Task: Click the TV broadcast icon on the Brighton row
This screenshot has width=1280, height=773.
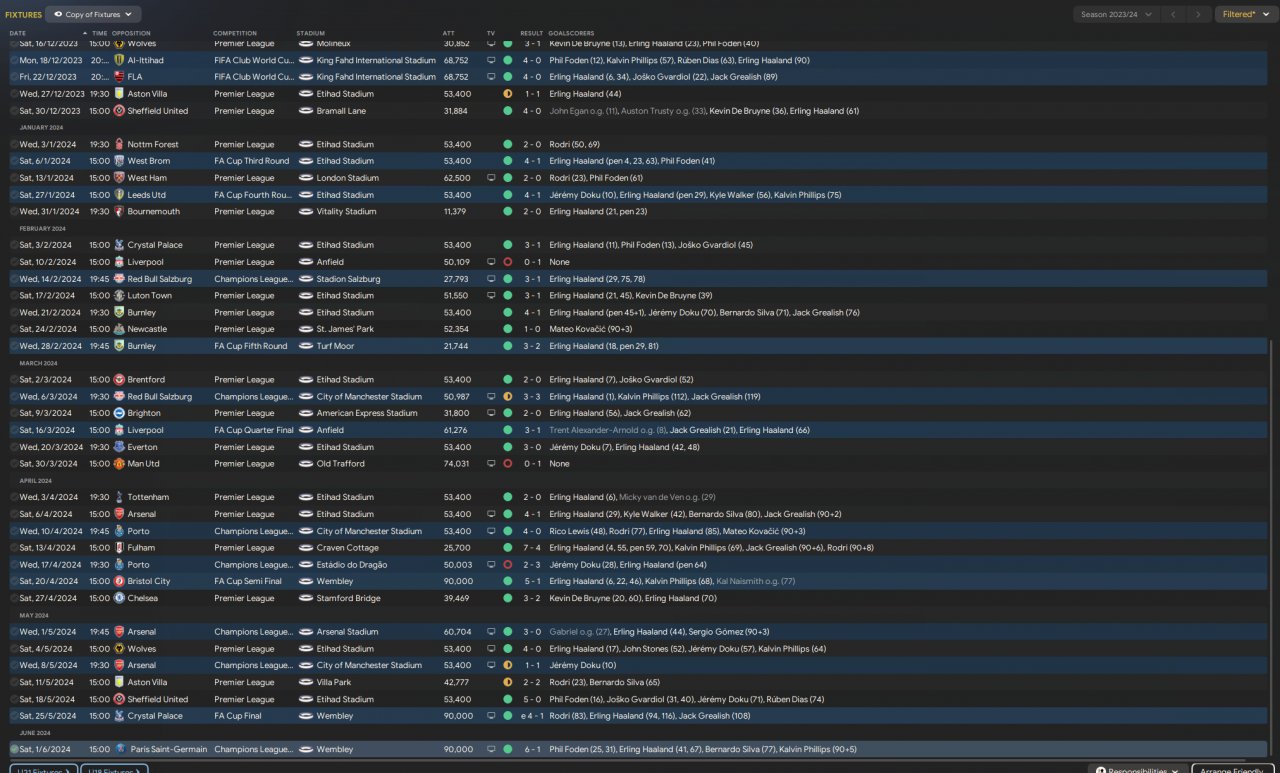Action: [491, 413]
